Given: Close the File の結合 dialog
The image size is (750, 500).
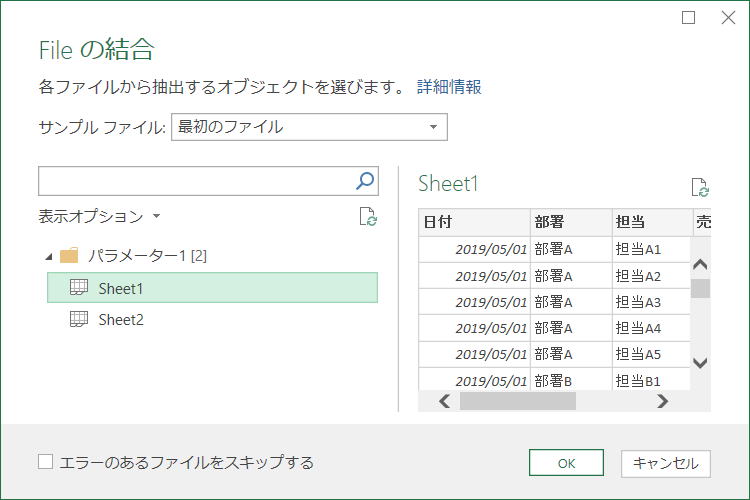Looking at the screenshot, I should (728, 18).
